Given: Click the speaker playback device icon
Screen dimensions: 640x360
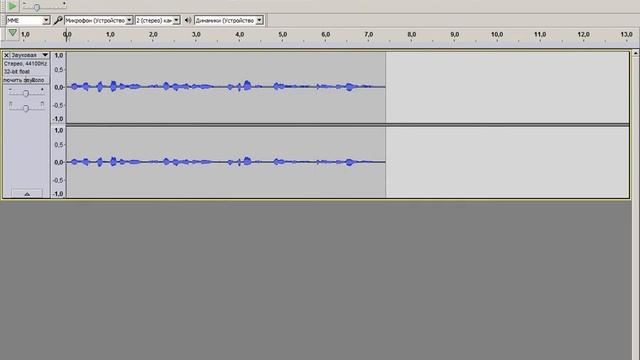Looking at the screenshot, I should pos(187,20).
